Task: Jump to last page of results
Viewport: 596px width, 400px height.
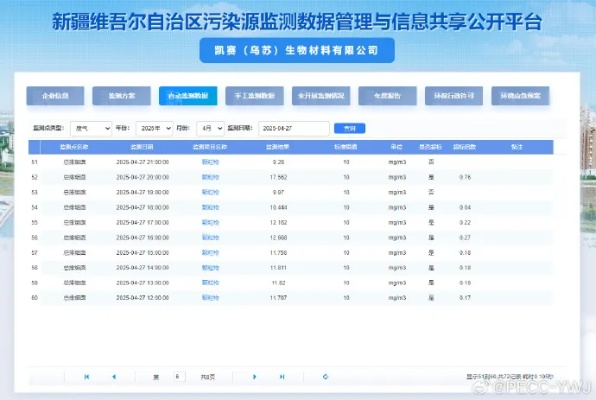Action: tap(282, 377)
